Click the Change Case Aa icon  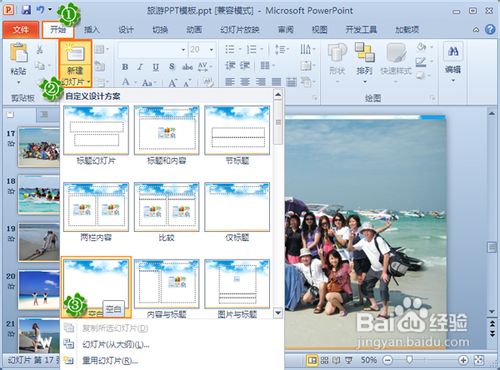coord(147,83)
